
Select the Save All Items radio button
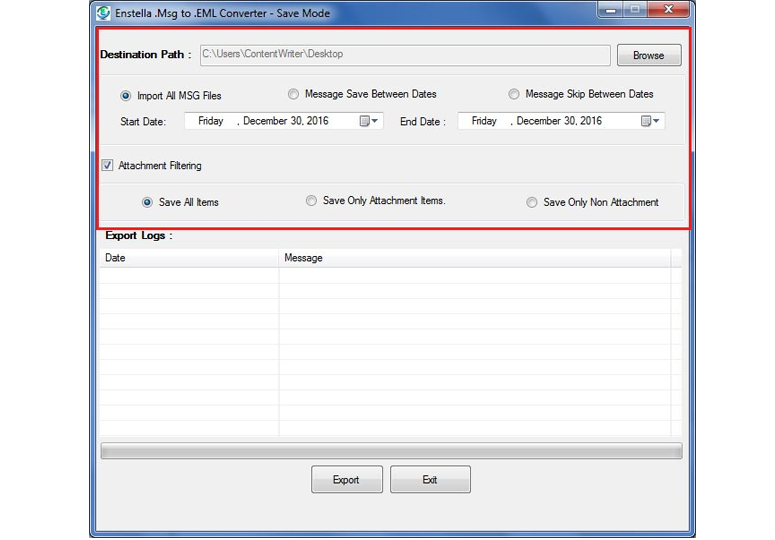[x=148, y=203]
